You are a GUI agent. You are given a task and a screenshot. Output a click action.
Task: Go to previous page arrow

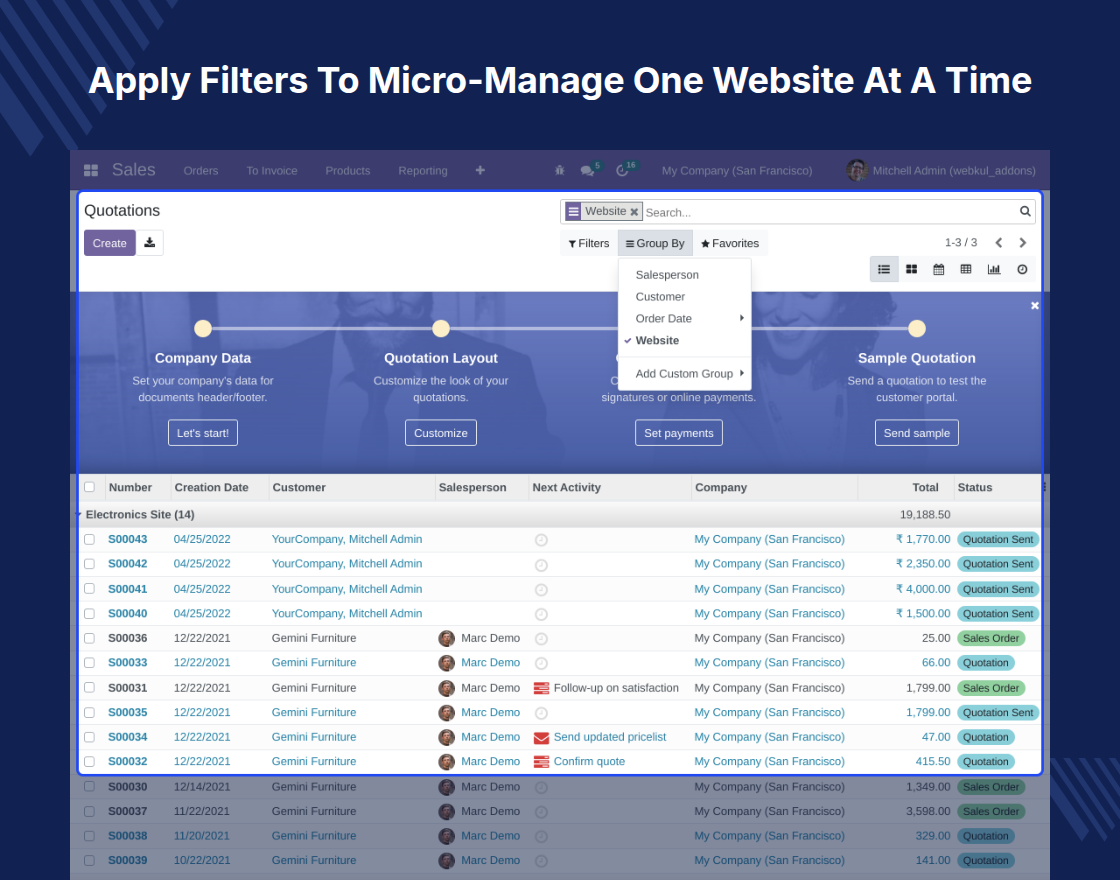click(x=999, y=243)
